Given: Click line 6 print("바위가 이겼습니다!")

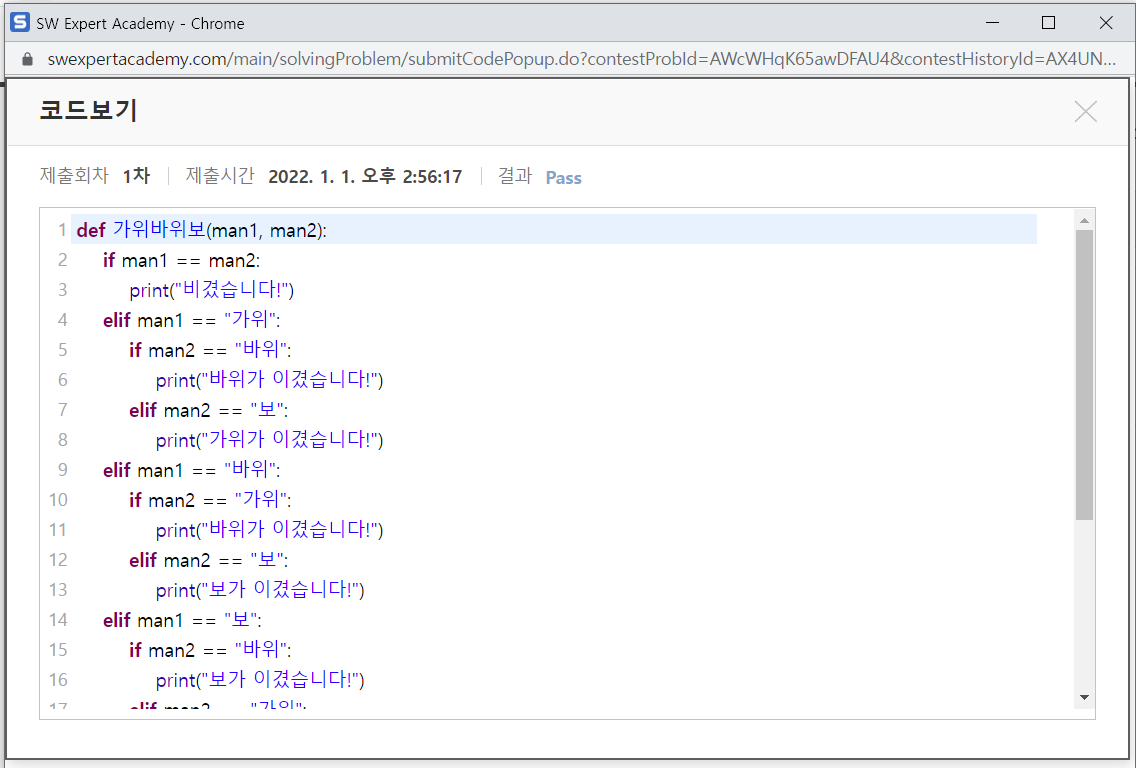Looking at the screenshot, I should [x=269, y=380].
